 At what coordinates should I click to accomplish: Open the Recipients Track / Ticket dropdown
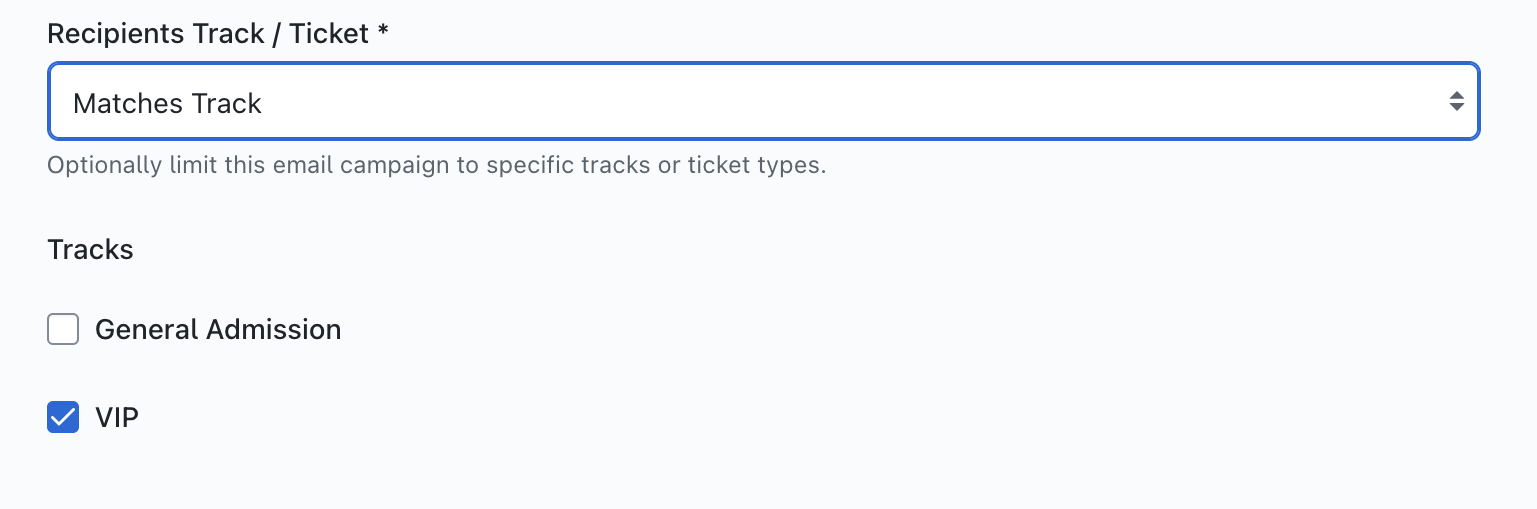click(763, 102)
